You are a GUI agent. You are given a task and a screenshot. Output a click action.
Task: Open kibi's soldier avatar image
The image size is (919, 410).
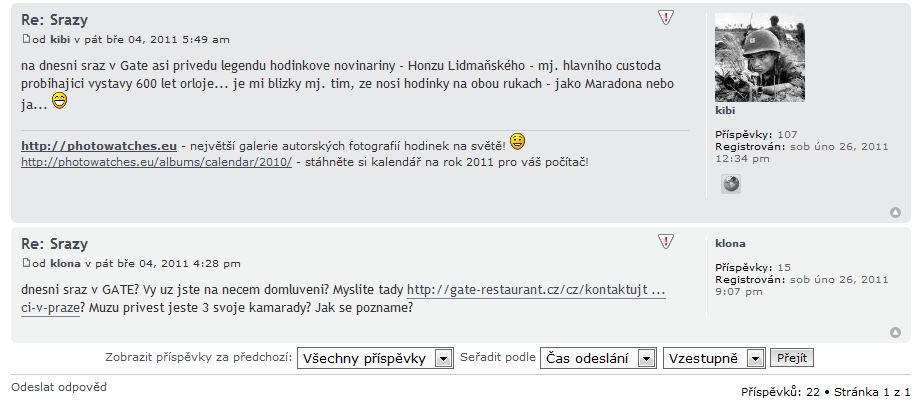pos(759,58)
